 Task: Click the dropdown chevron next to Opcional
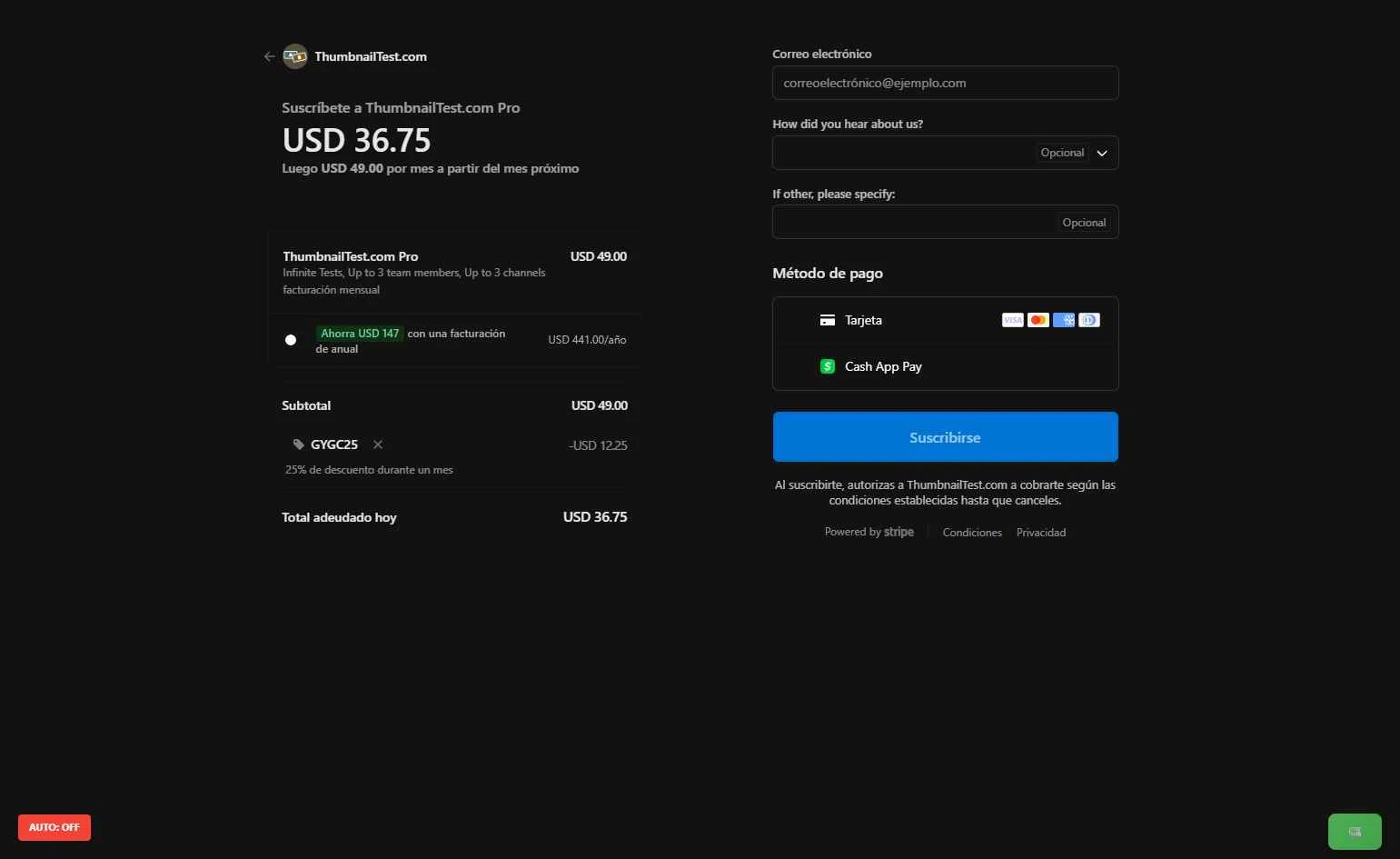pos(1102,153)
